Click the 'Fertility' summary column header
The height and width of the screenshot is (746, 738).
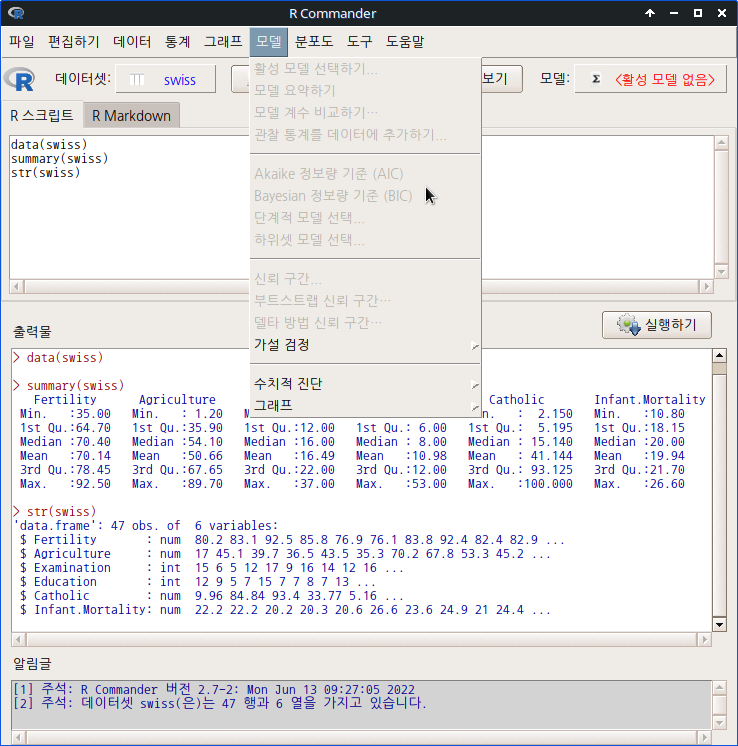[65, 400]
